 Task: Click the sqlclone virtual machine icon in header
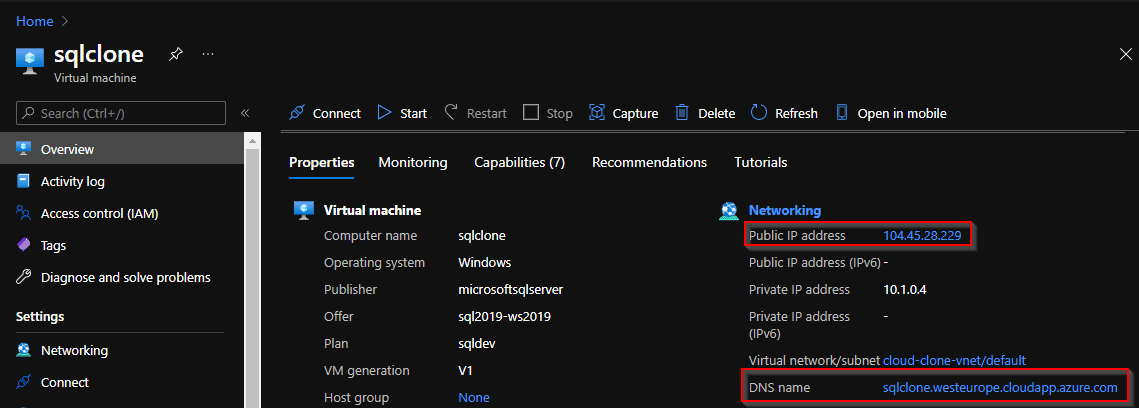click(x=30, y=61)
